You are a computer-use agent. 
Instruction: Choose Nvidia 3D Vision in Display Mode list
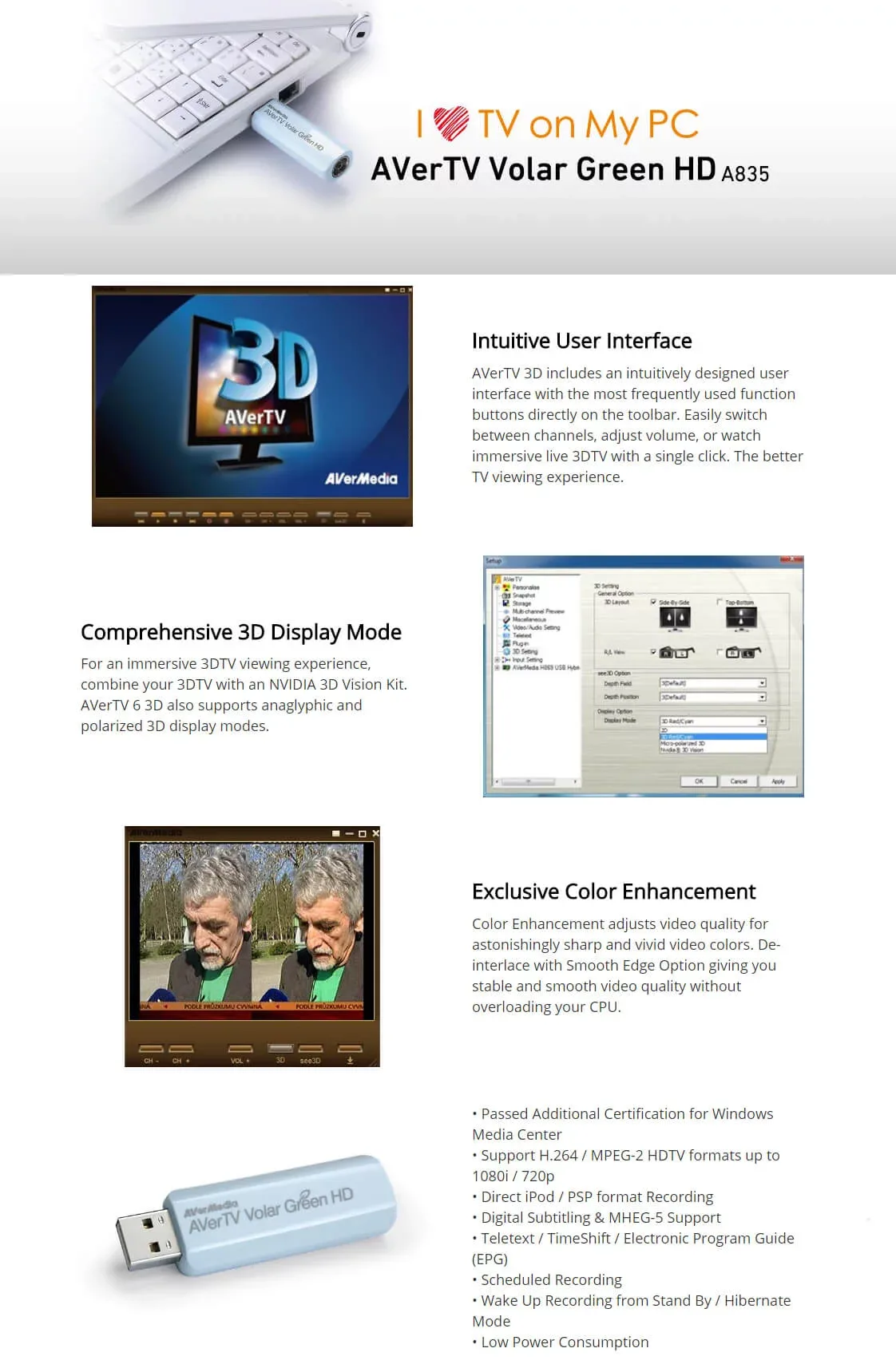(713, 750)
